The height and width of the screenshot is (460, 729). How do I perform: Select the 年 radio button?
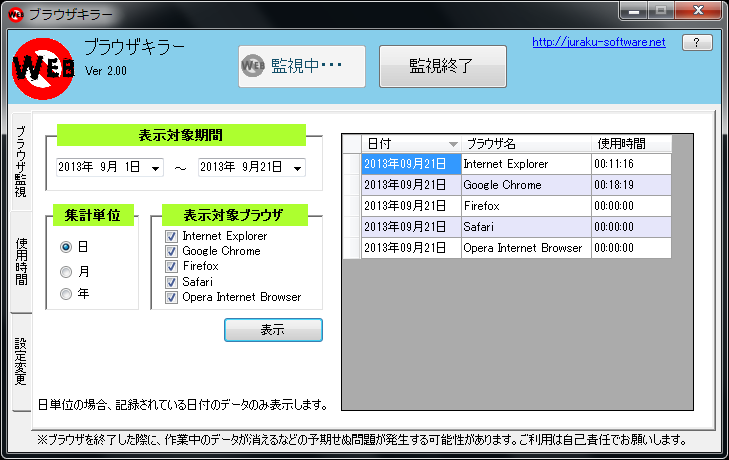tap(66, 293)
